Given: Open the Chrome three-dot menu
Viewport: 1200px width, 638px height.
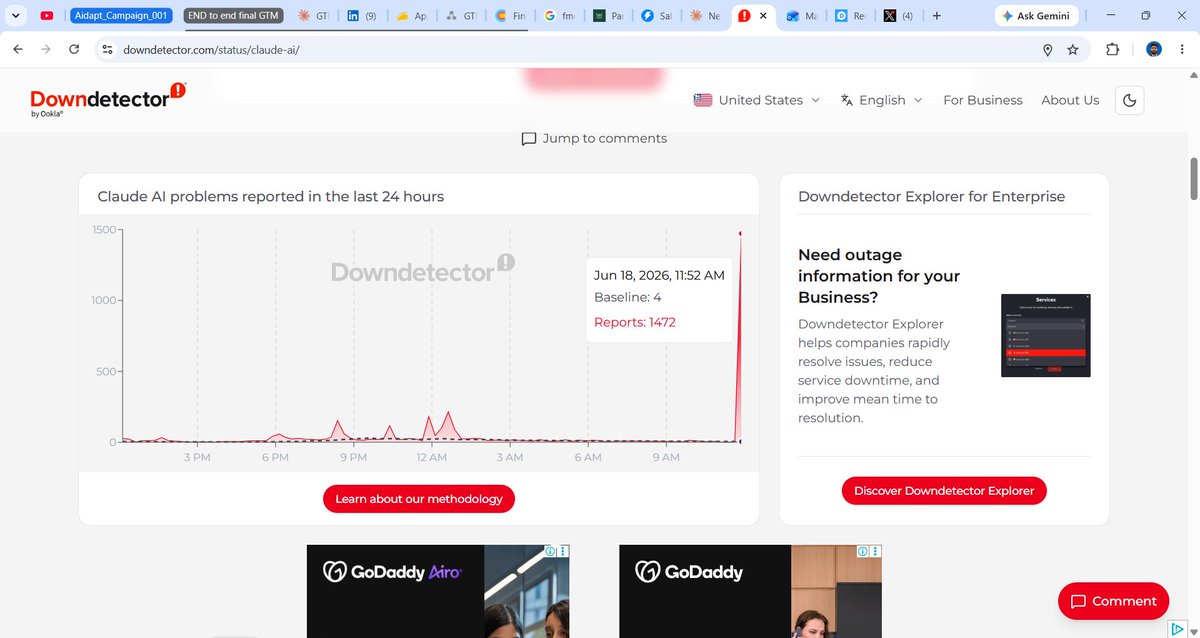Looking at the screenshot, I should tap(1181, 50).
